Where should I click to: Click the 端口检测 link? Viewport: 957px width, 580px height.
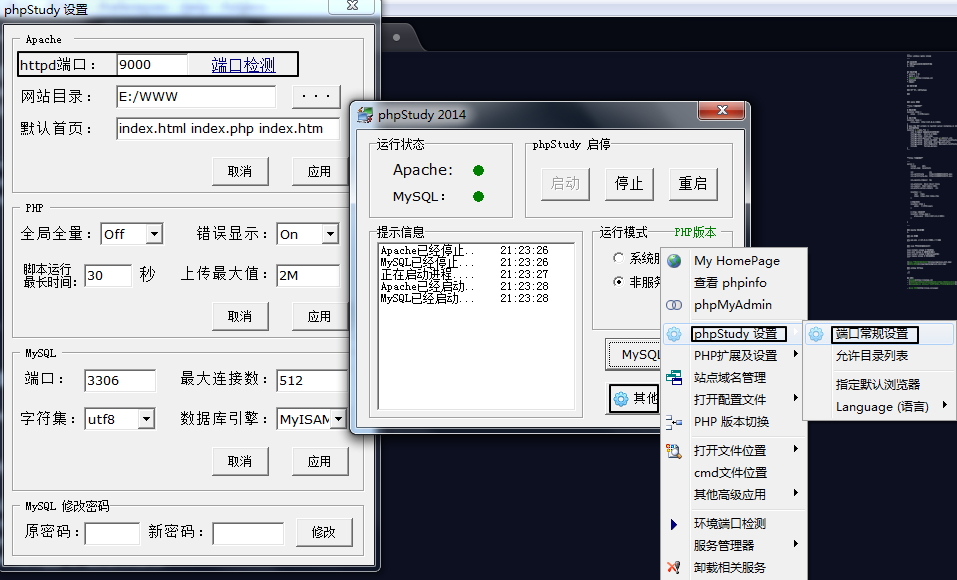[244, 65]
